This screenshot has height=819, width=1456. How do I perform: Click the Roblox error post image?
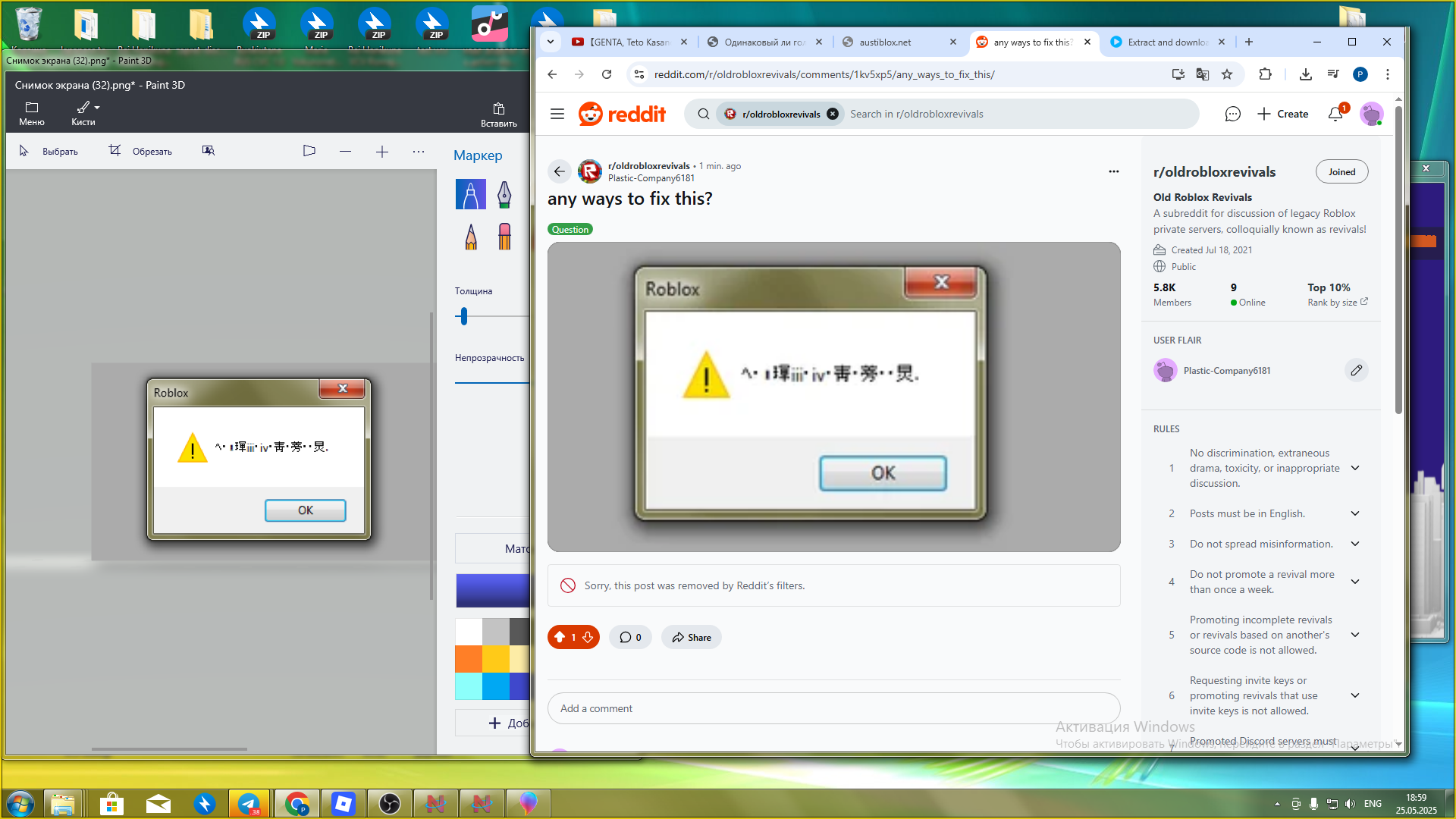[x=833, y=397]
